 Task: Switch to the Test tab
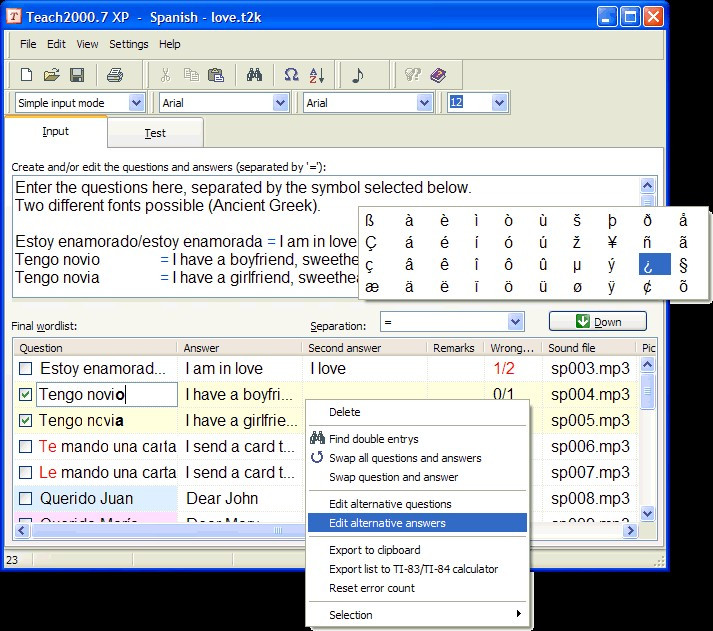(x=155, y=133)
